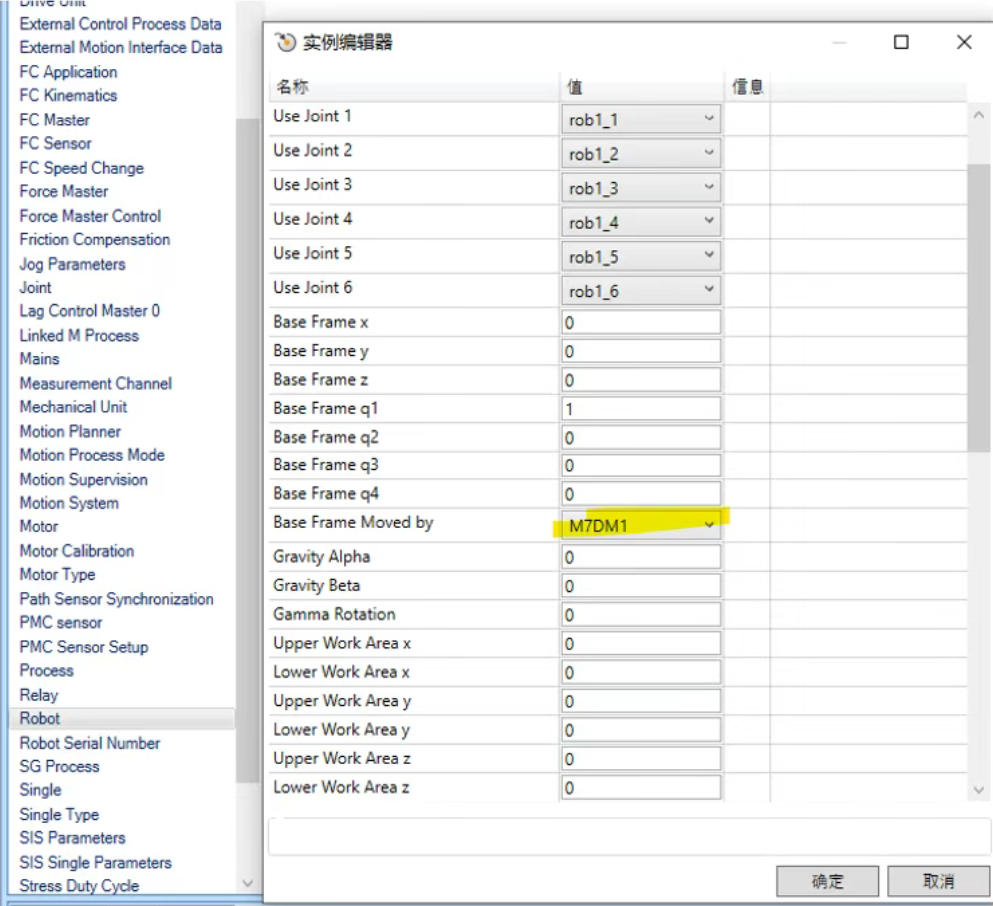Image resolution: width=993 pixels, height=906 pixels.
Task: Click the Instance Editor title bar icon
Action: (x=285, y=42)
